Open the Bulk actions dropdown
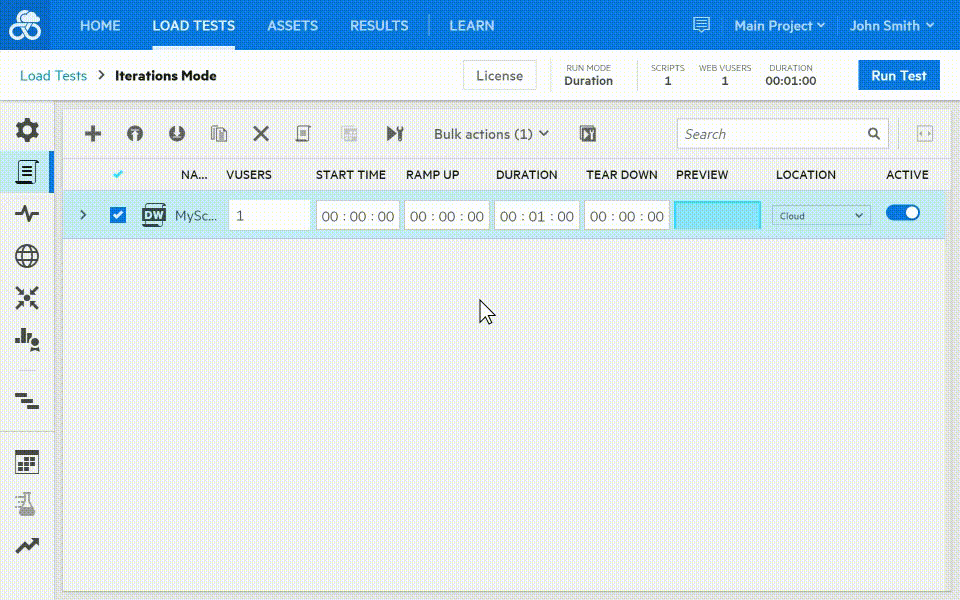The height and width of the screenshot is (600, 960). [x=489, y=133]
